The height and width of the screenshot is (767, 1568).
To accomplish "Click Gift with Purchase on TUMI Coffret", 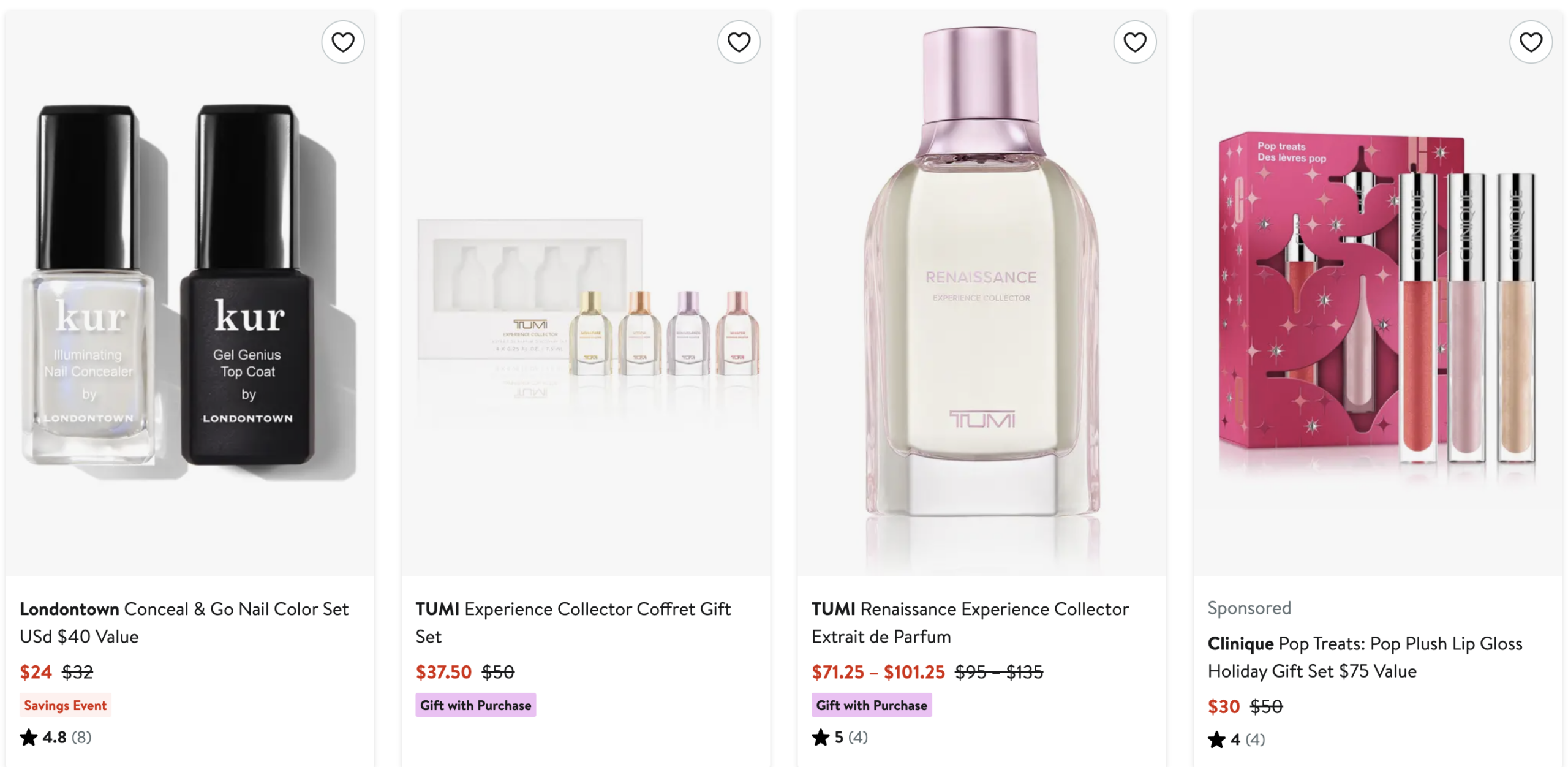I will (475, 705).
